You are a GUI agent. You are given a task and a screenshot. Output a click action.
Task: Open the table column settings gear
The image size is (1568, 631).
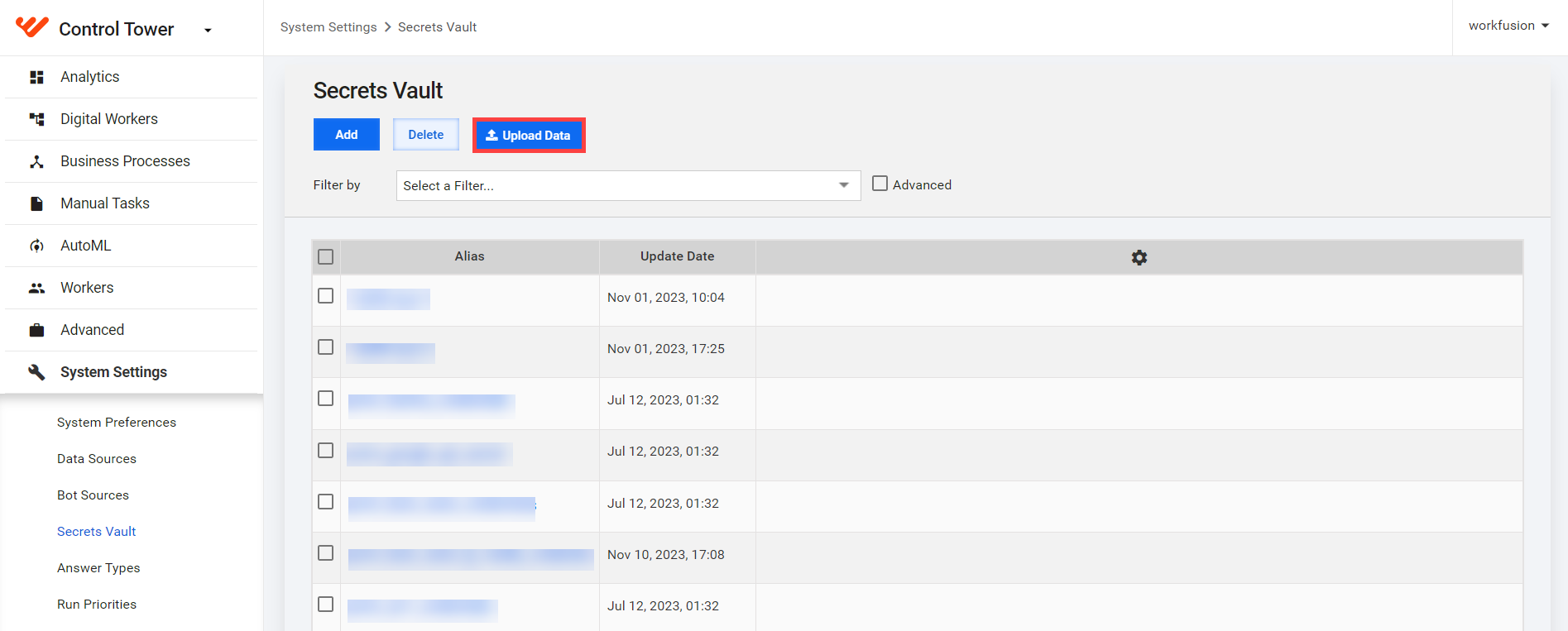pos(1139,257)
